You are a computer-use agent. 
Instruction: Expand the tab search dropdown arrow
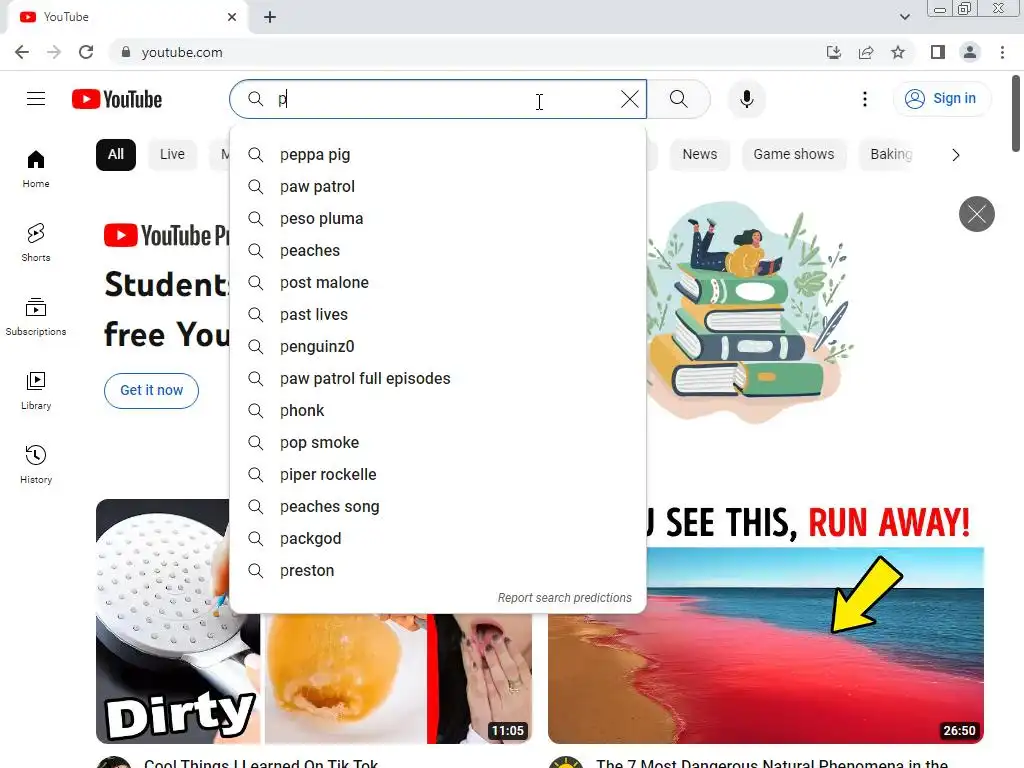click(904, 17)
